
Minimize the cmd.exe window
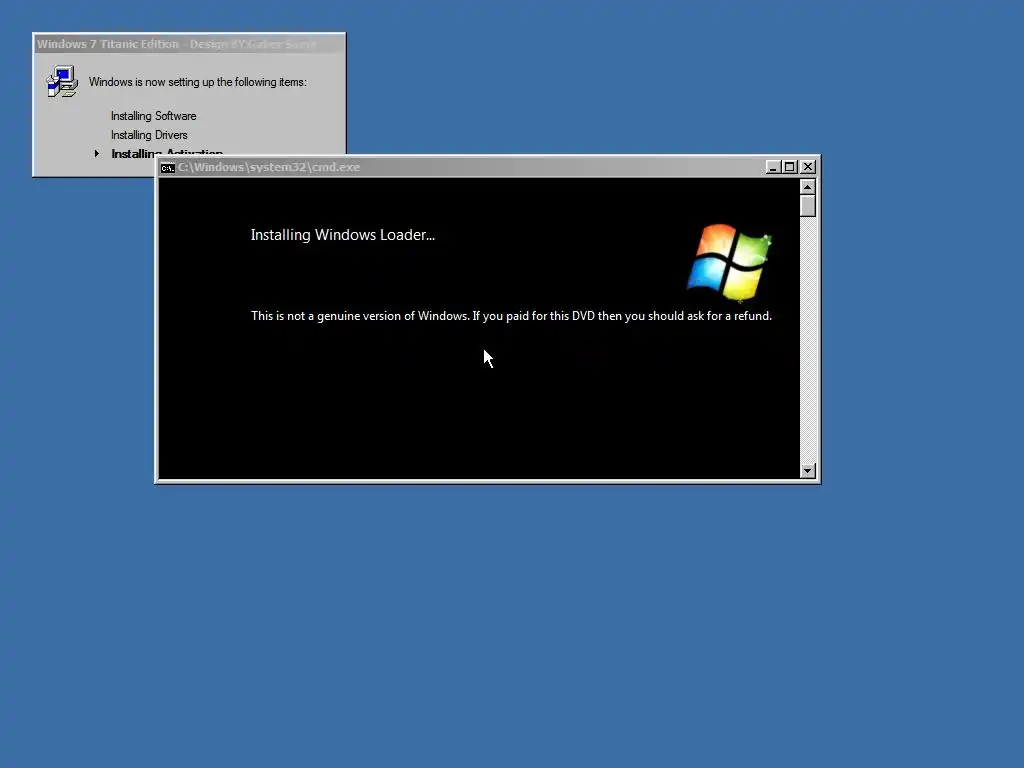773,167
